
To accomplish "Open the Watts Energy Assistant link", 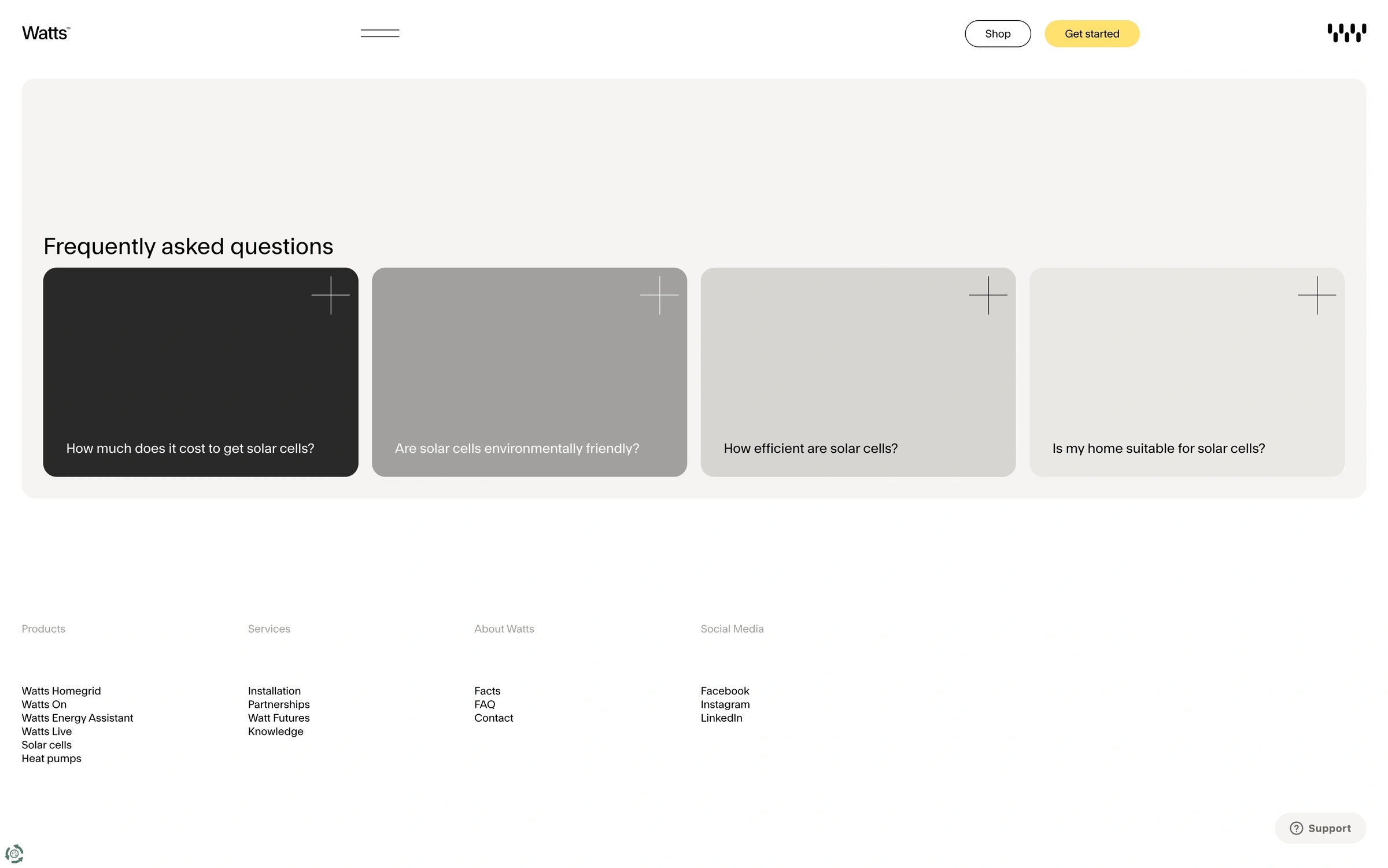I will pyautogui.click(x=77, y=718).
